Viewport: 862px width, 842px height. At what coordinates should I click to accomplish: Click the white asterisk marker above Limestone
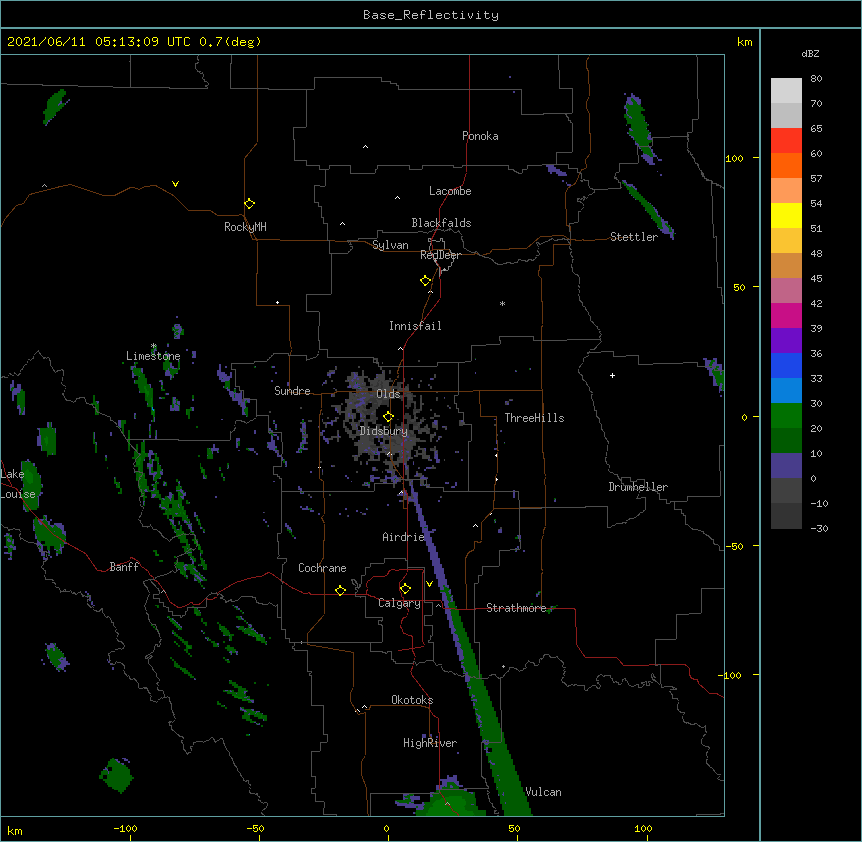(x=154, y=346)
